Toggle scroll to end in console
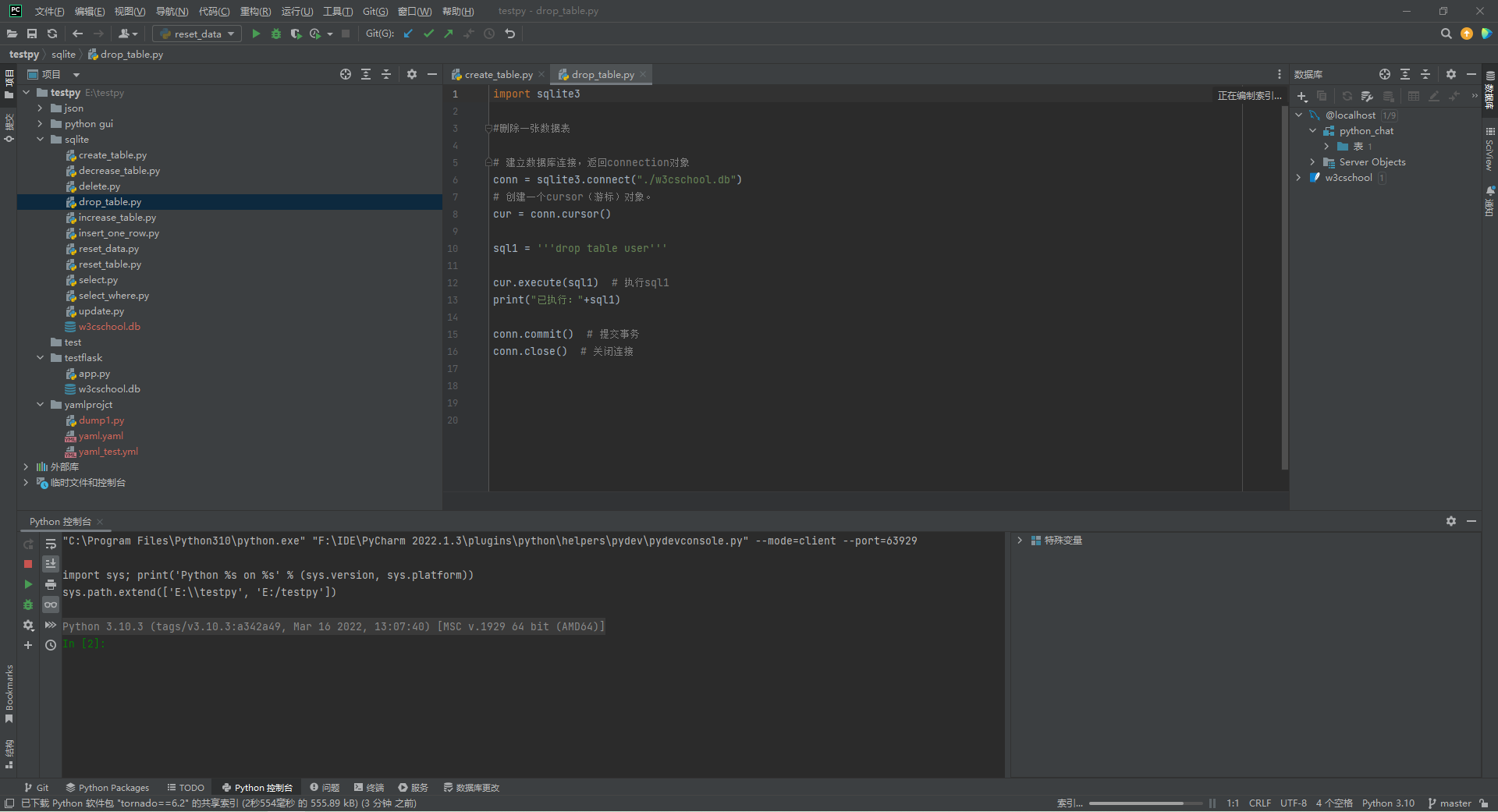The height and width of the screenshot is (812, 1498). (x=51, y=563)
